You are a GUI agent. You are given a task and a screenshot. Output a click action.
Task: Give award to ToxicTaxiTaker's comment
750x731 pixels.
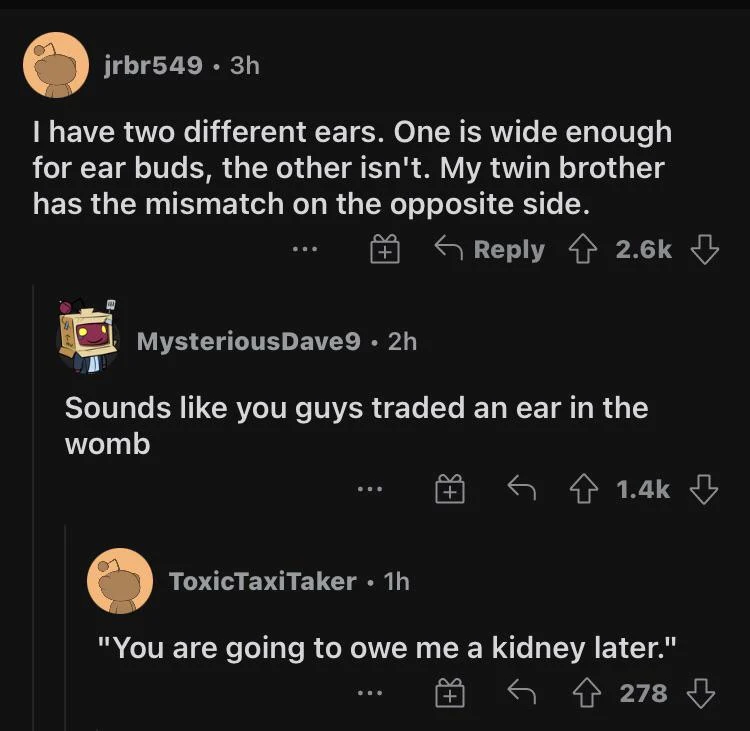coord(451,692)
